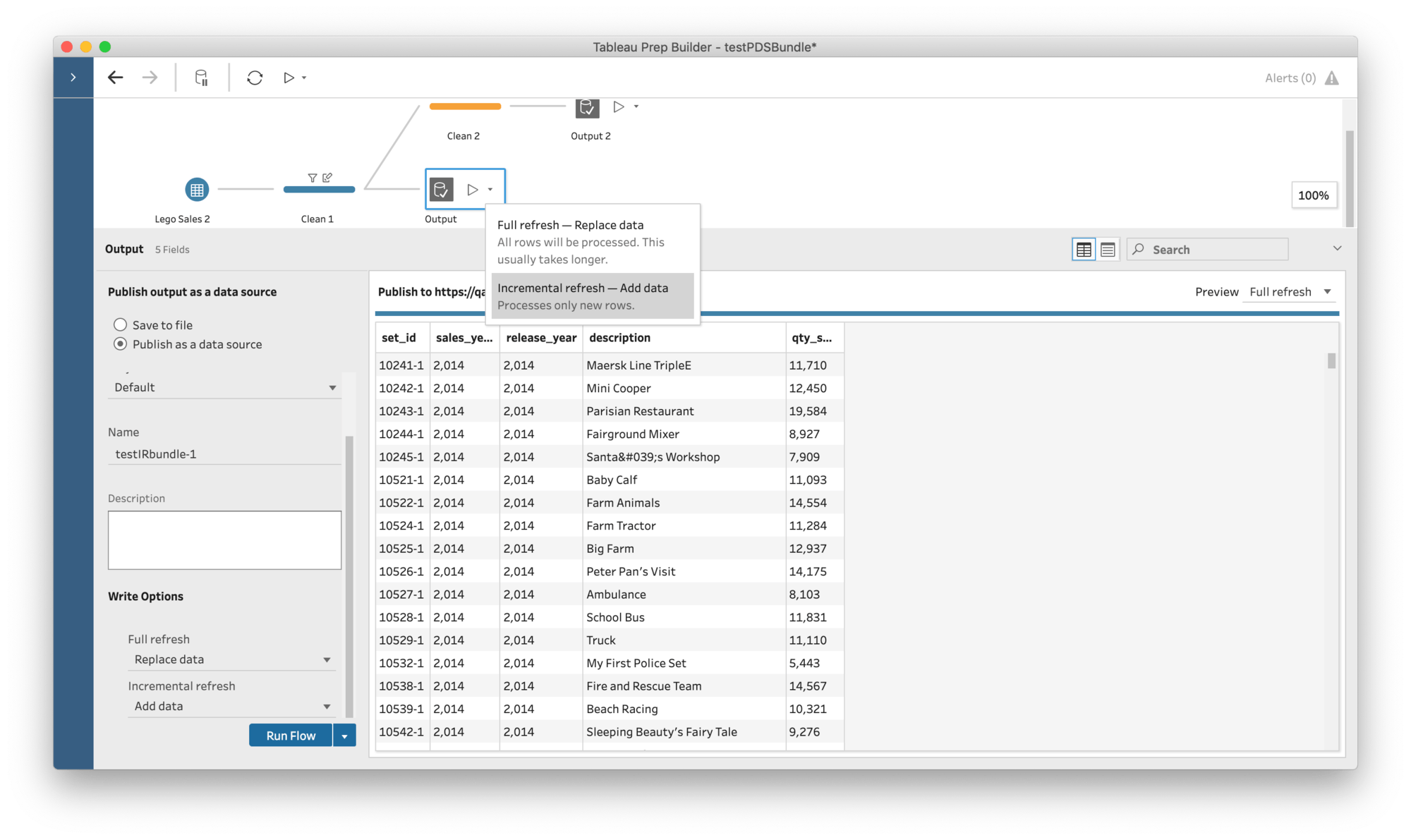Select the quantity 19,584 cell

pyautogui.click(x=815, y=411)
